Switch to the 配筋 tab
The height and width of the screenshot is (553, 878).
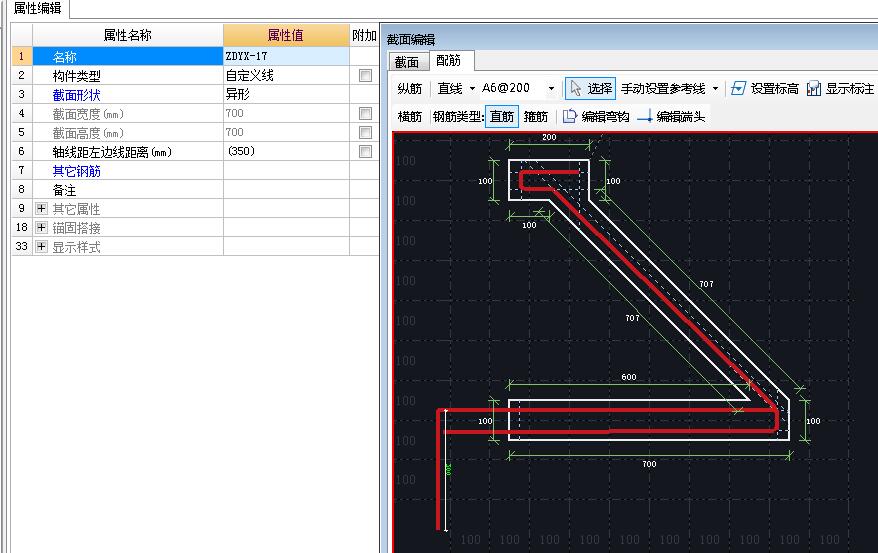tap(450, 60)
